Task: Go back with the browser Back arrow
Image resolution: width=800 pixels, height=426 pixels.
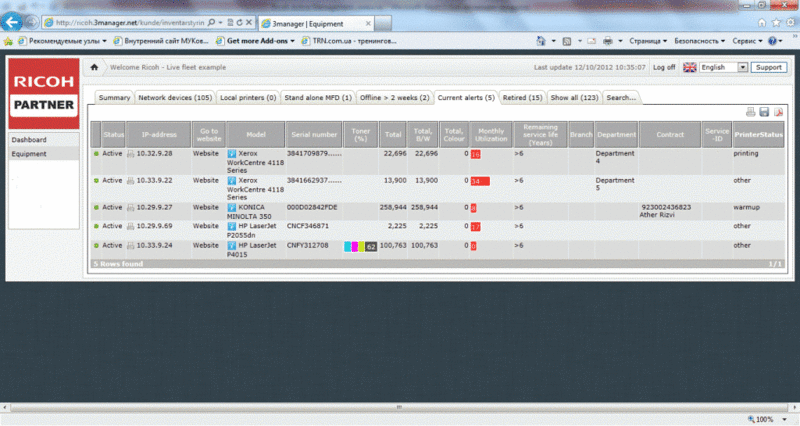Action: click(x=11, y=22)
